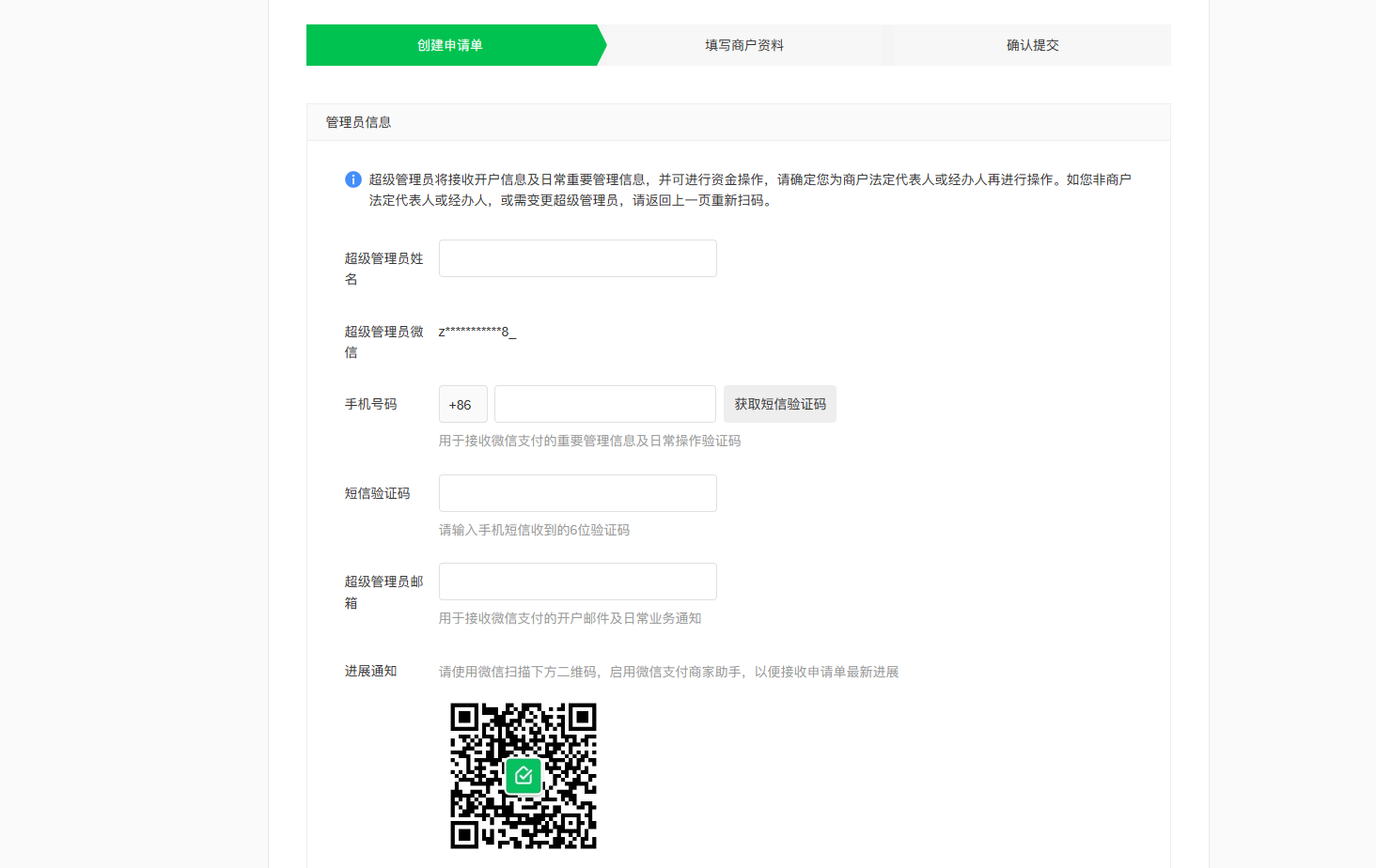
Task: Click the 短信验证码 input field
Action: click(x=578, y=493)
